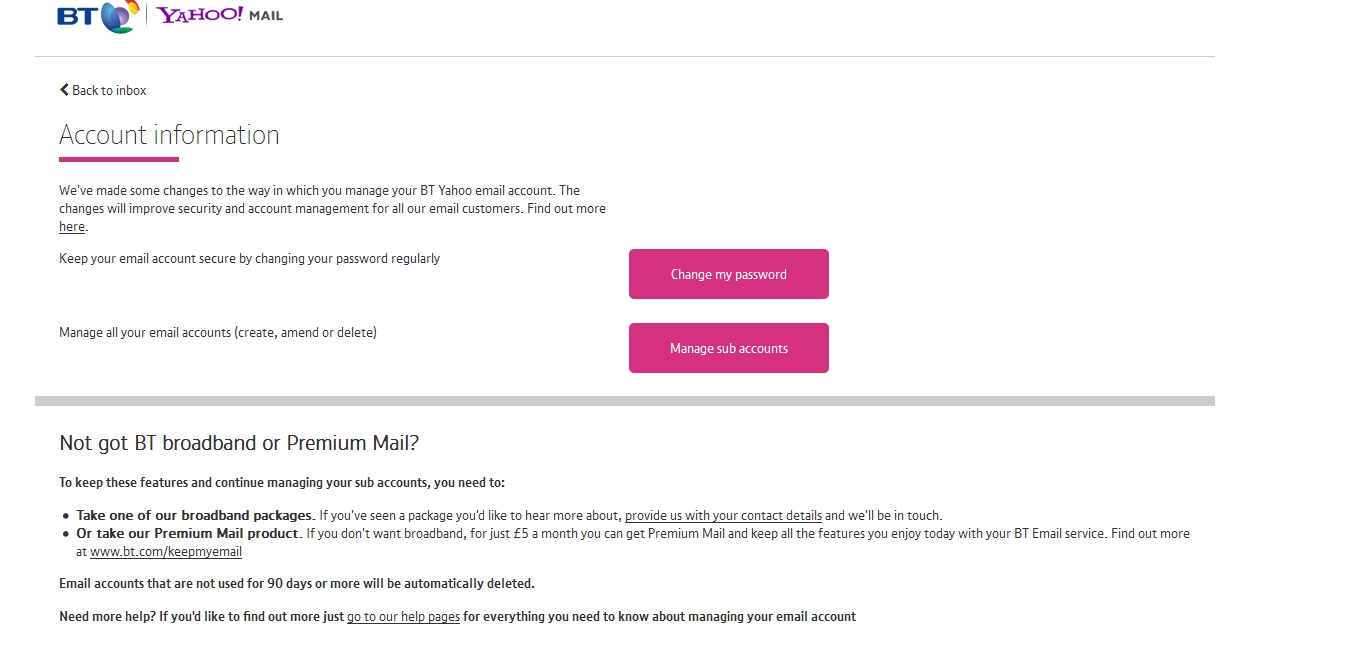Open the 'here' find out more link
This screenshot has height=659, width=1359.
coord(72,227)
